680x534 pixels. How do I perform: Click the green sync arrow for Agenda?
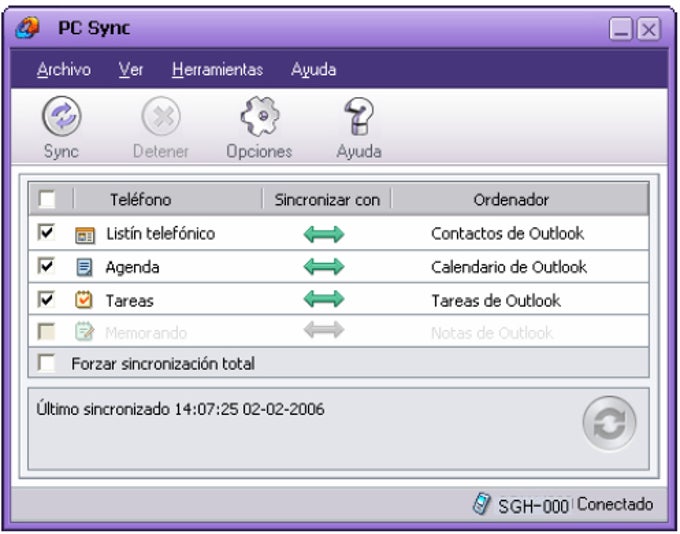tap(324, 266)
